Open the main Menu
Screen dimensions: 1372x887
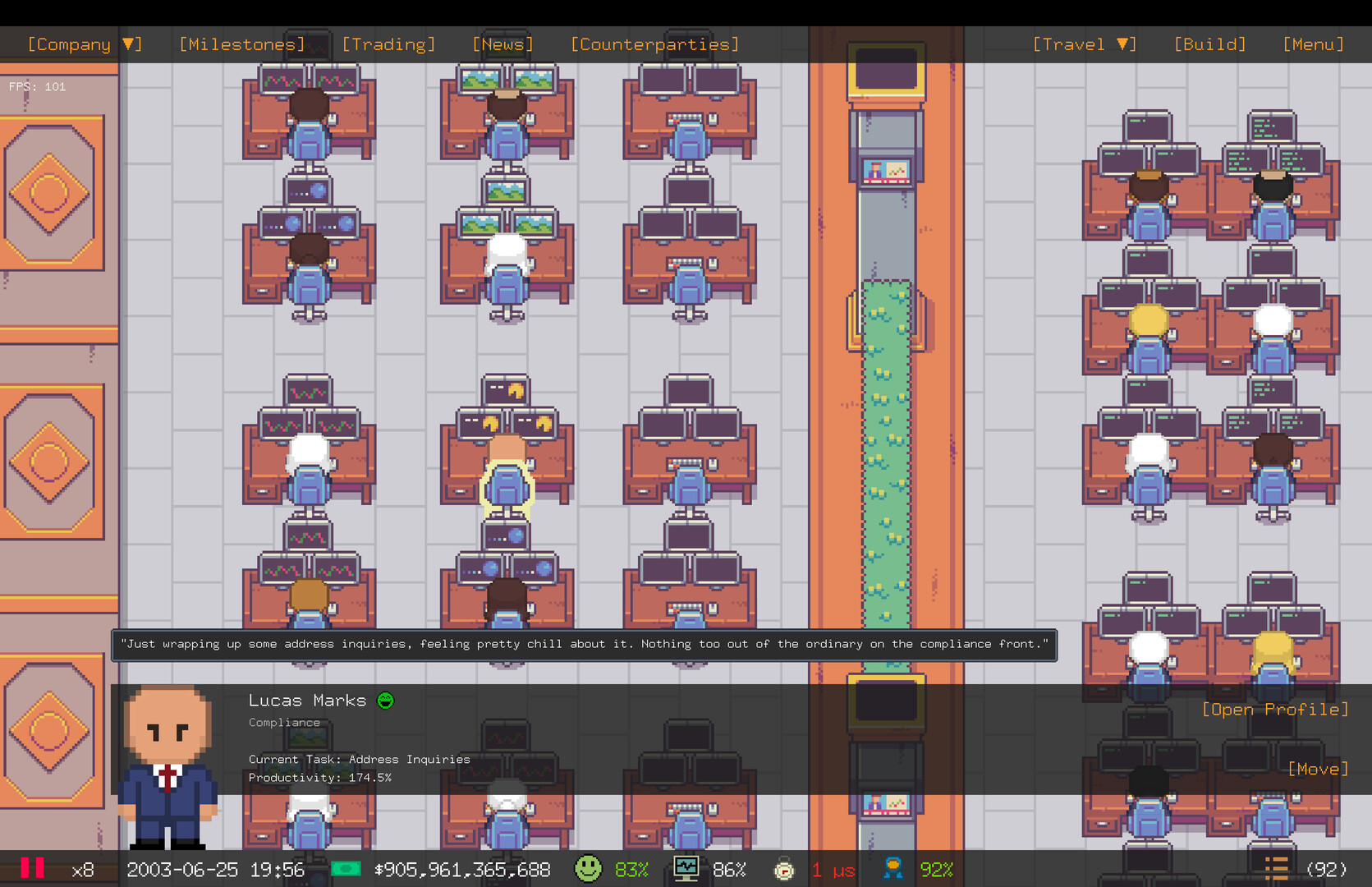(1313, 44)
